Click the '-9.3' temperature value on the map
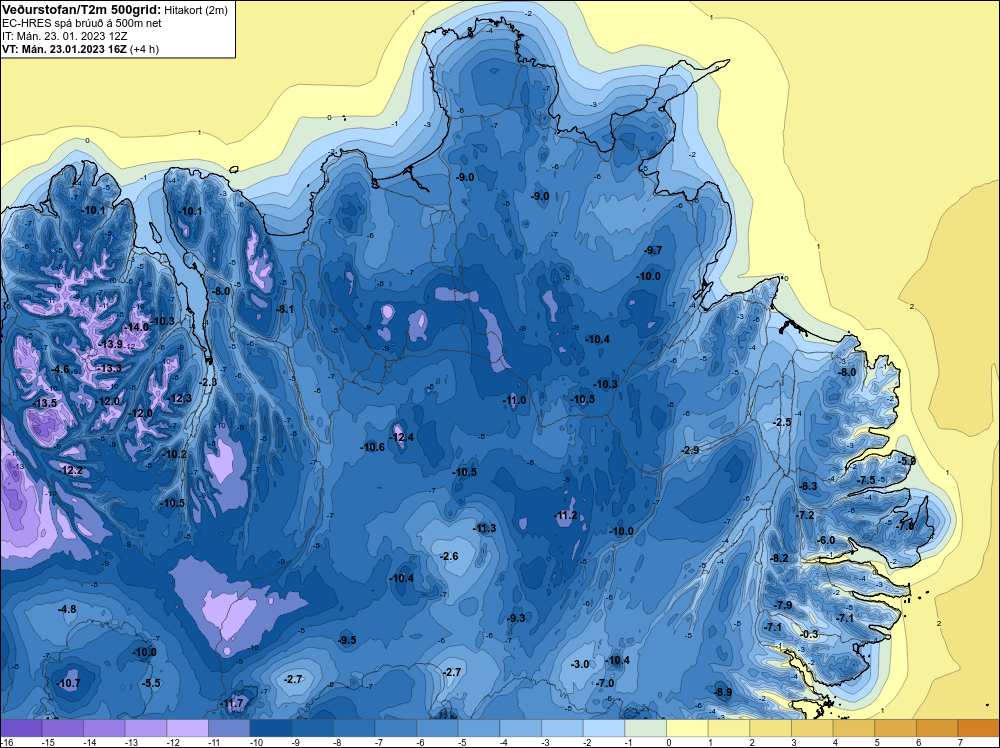 point(516,618)
